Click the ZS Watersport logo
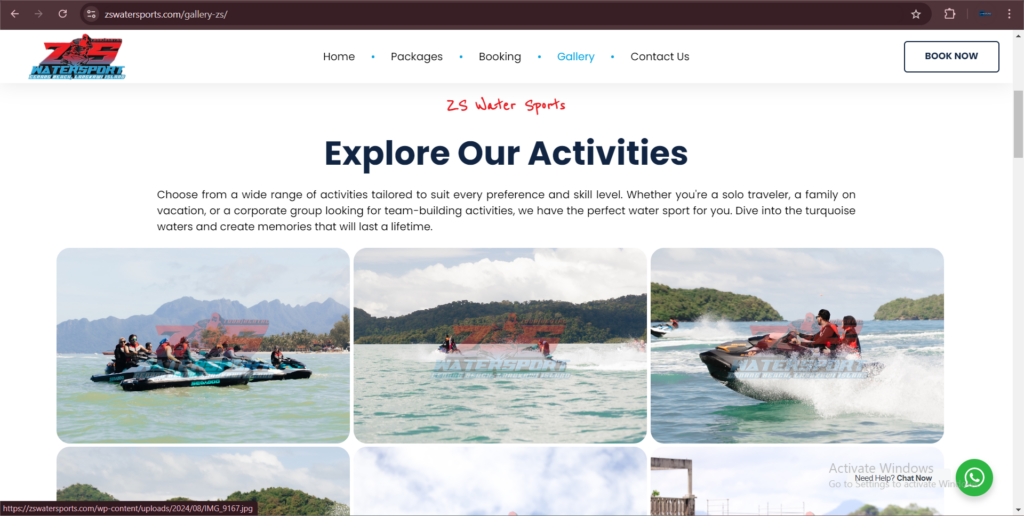Image resolution: width=1024 pixels, height=516 pixels. 77,57
